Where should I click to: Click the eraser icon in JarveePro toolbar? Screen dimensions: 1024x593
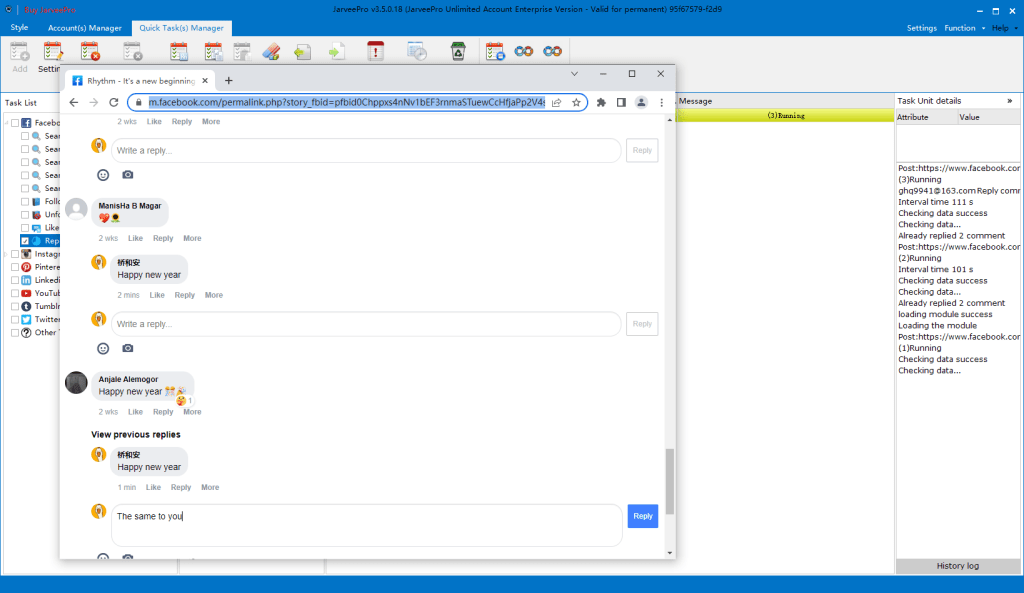[x=271, y=52]
